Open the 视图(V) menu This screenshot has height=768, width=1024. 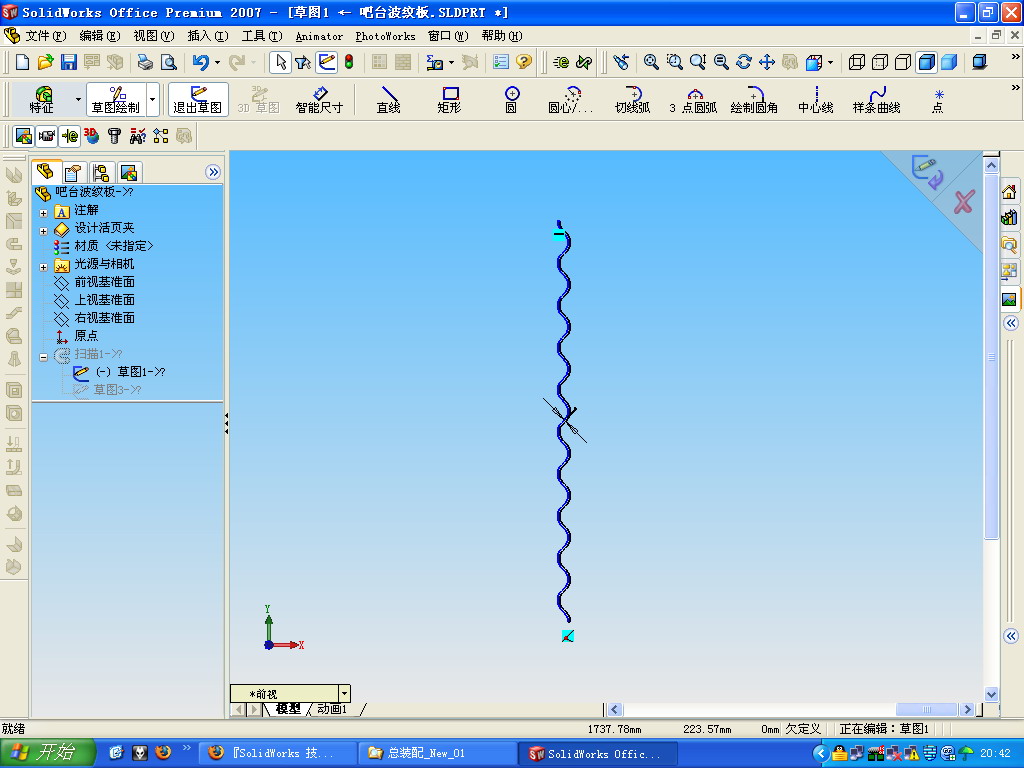point(153,36)
